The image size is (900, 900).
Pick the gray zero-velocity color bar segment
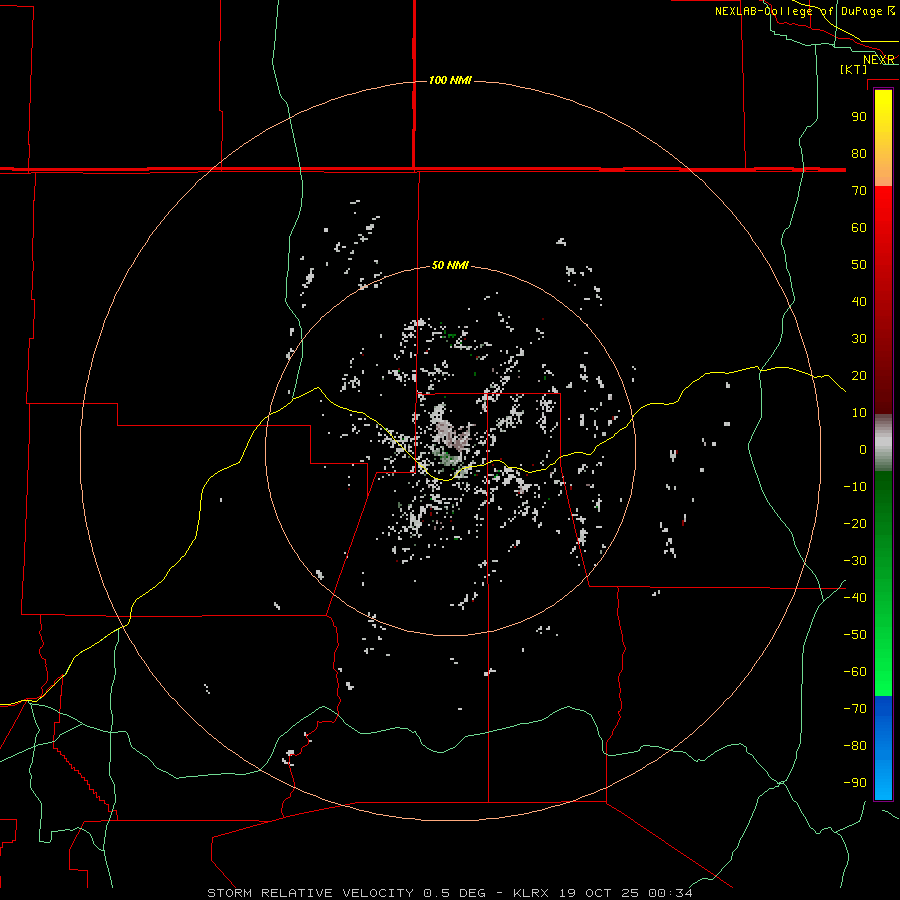click(883, 443)
